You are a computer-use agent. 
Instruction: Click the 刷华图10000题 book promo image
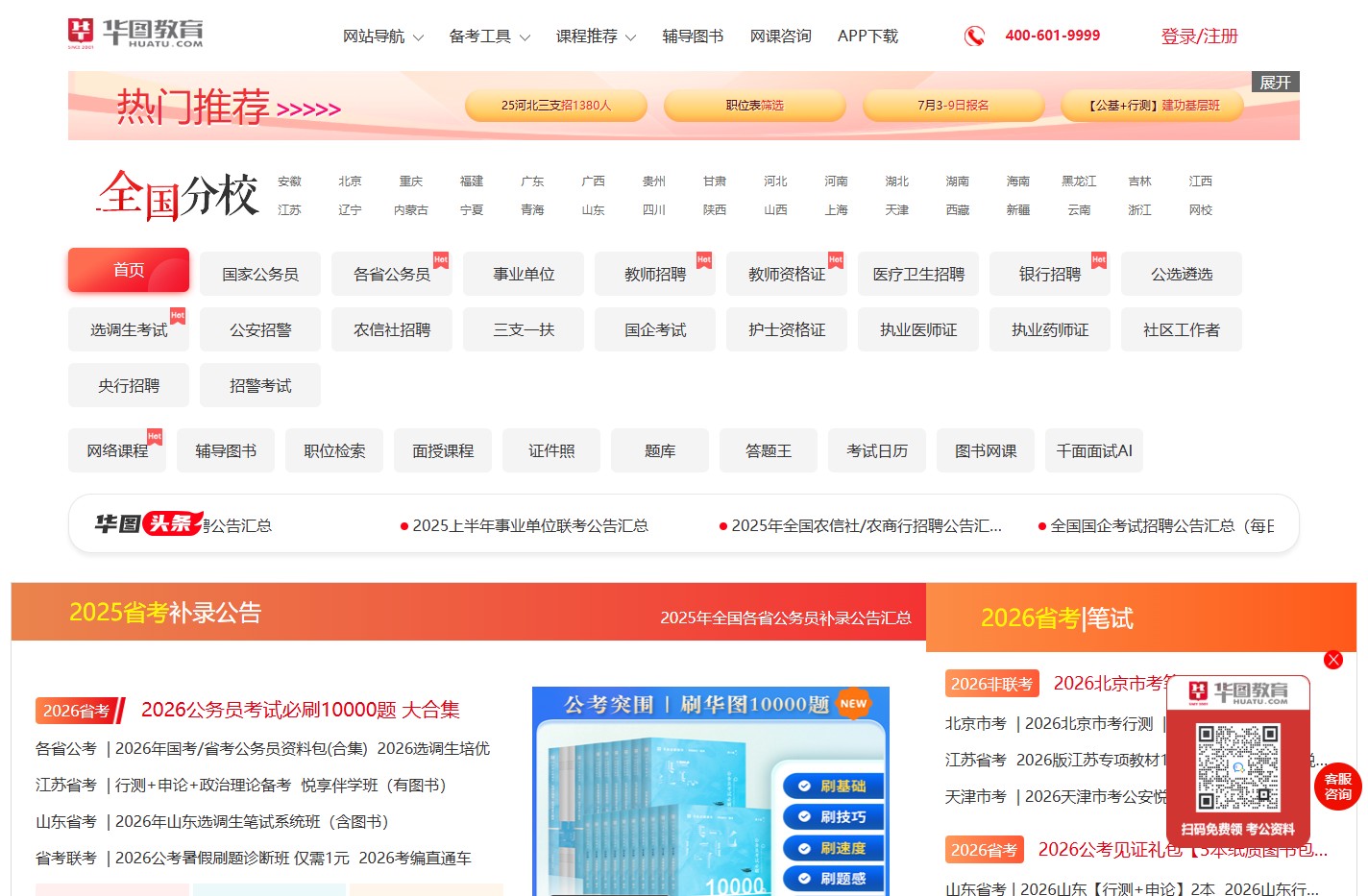point(711,791)
